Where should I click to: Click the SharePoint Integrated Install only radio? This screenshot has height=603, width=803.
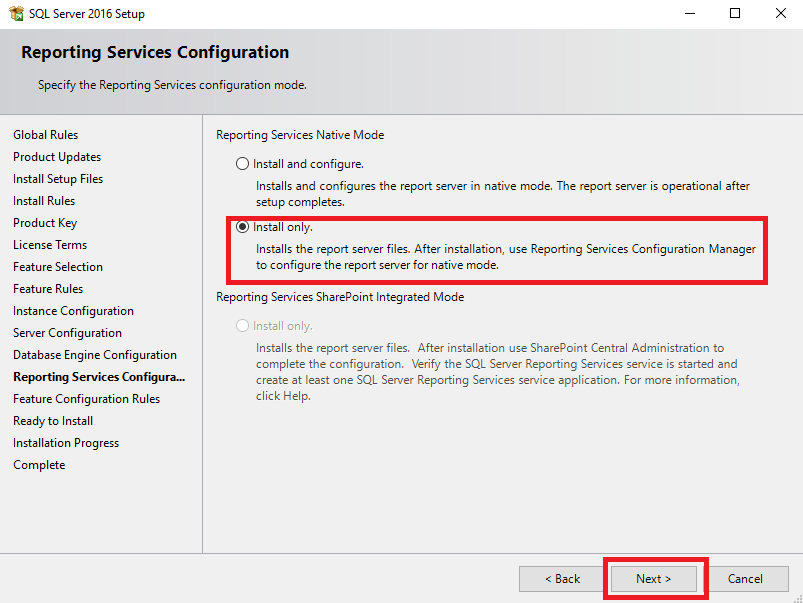242,325
